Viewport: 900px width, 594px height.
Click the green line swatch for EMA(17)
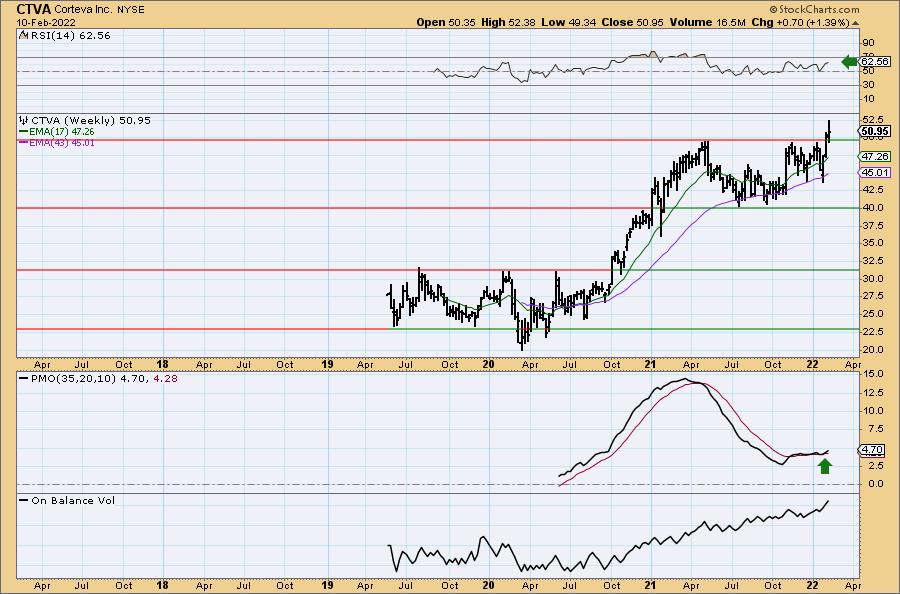[24, 131]
